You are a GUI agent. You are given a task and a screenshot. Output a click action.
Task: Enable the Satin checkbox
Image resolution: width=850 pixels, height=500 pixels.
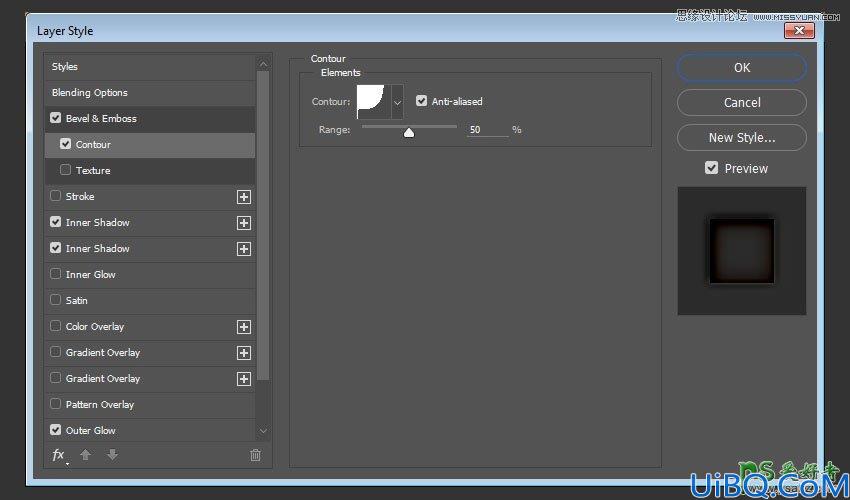55,300
